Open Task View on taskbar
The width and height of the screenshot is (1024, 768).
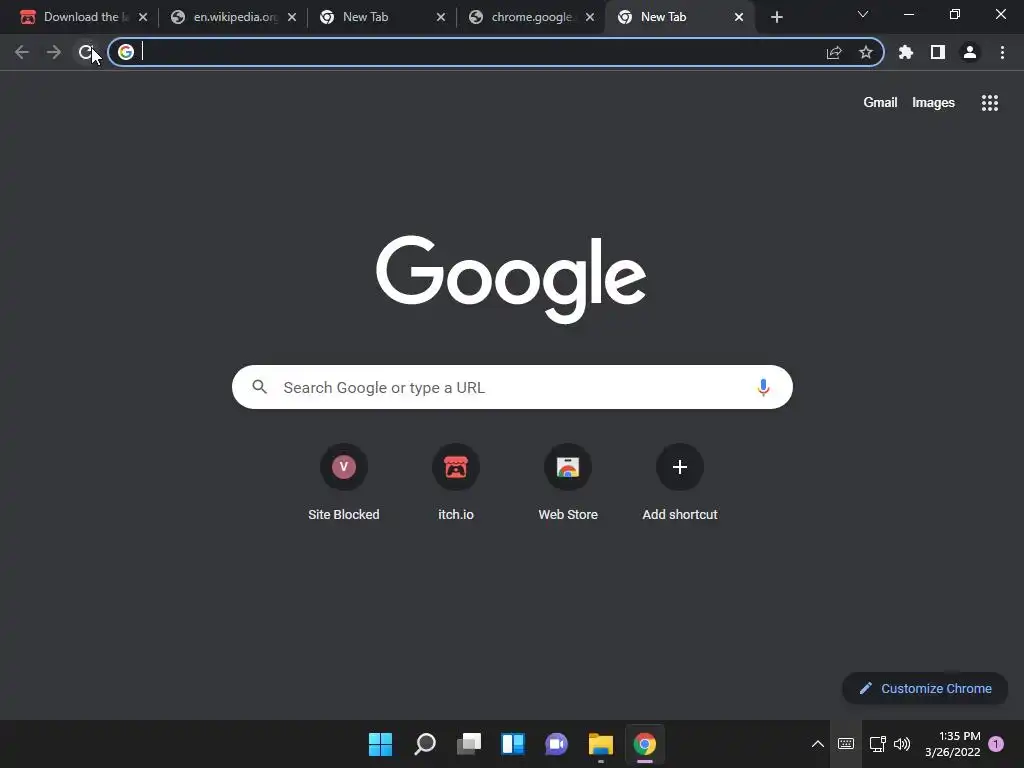[468, 744]
